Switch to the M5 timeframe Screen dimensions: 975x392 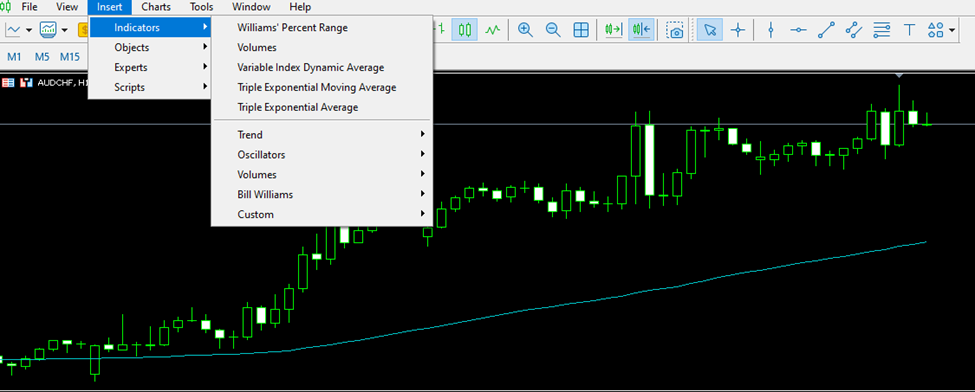point(42,57)
